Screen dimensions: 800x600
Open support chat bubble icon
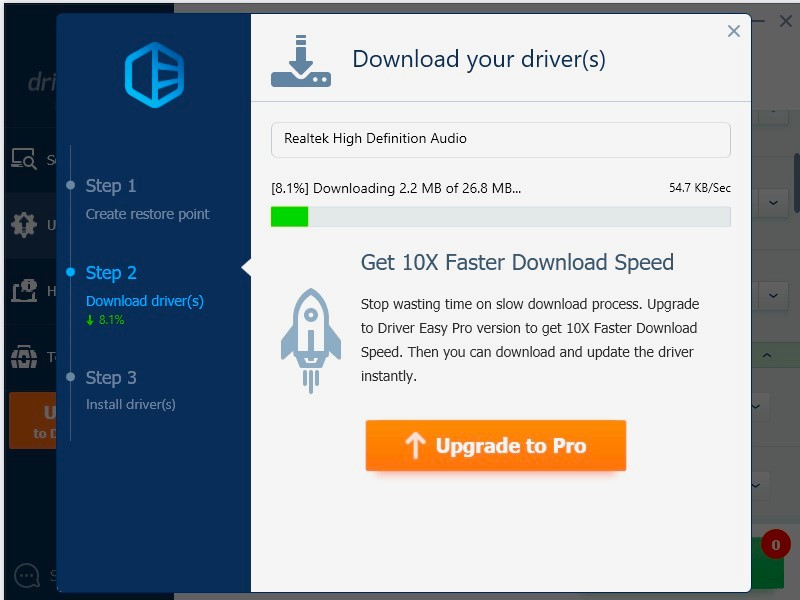click(x=26, y=576)
